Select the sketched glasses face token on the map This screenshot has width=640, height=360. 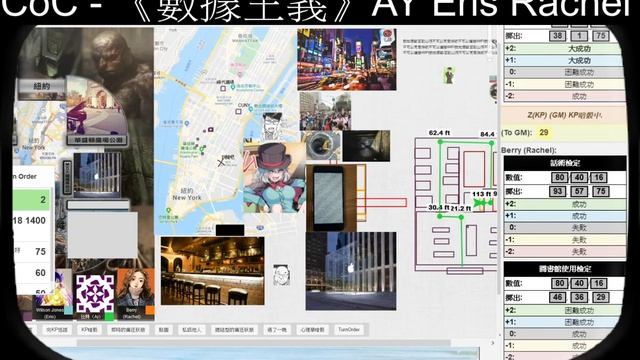pos(272,126)
